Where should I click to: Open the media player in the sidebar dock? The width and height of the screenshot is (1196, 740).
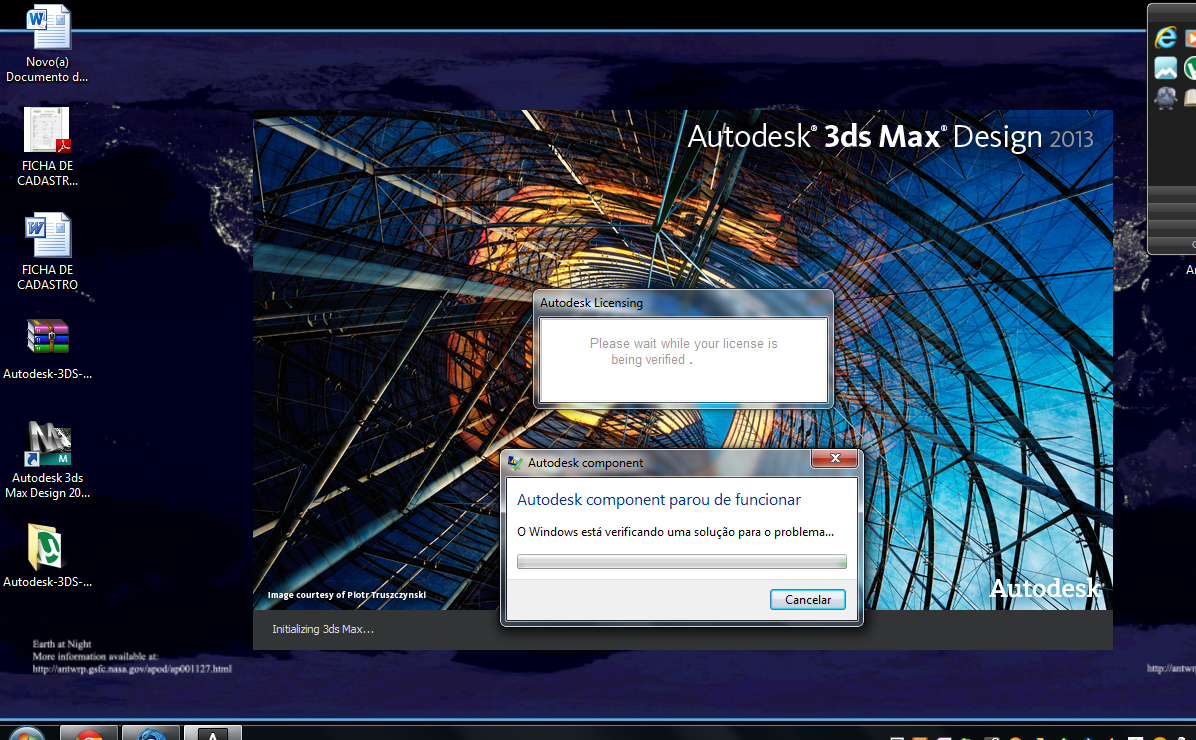[1192, 37]
